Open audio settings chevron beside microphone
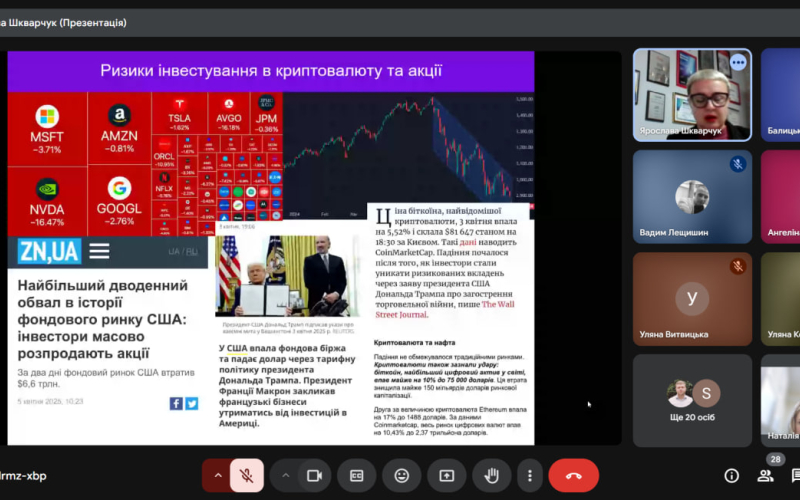The height and width of the screenshot is (500, 800). tap(218, 476)
